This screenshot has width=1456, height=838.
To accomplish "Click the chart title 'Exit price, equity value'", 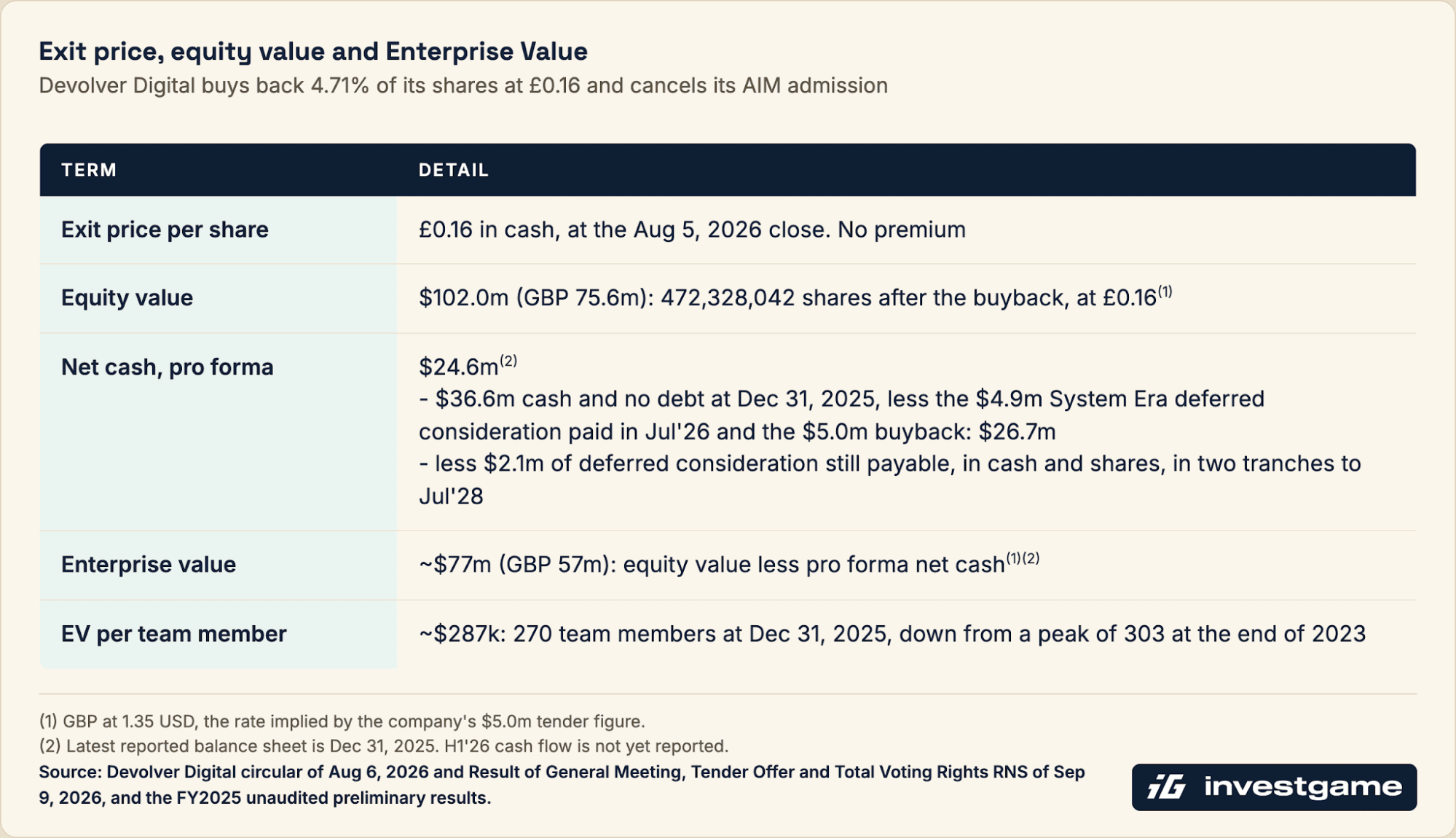I will click(313, 51).
